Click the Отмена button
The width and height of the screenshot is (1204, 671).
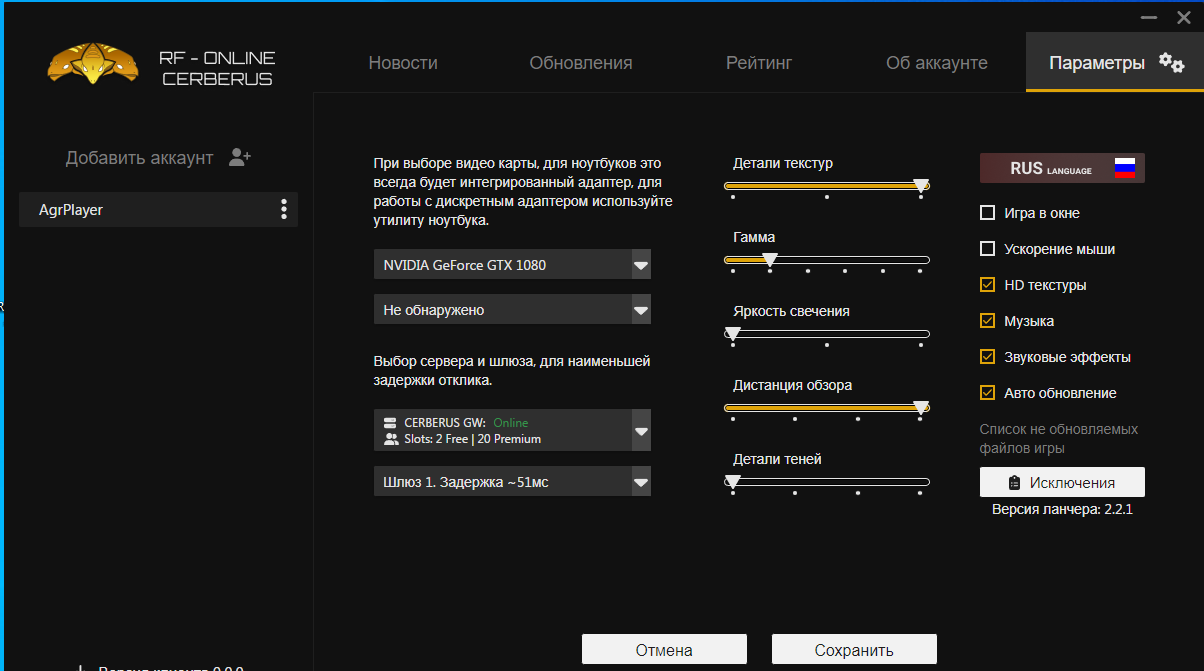coord(664,650)
